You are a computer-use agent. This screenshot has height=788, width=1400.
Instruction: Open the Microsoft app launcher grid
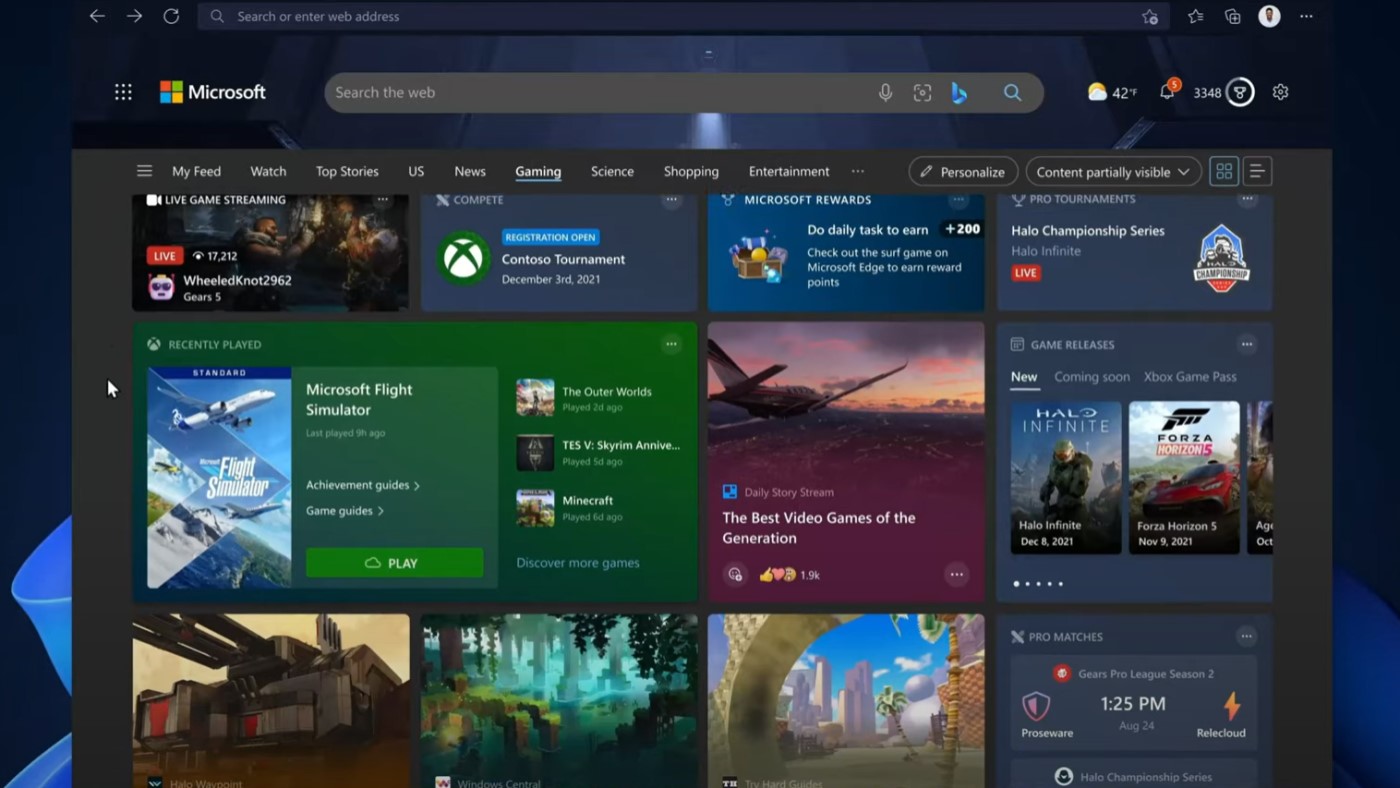[x=123, y=92]
